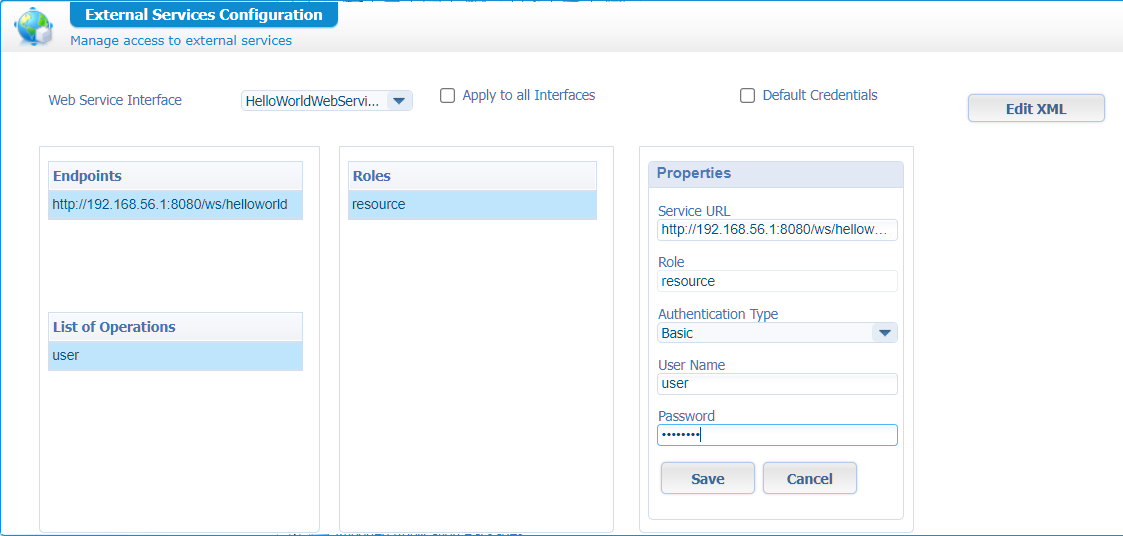Click the User Name text field
The height and width of the screenshot is (536, 1123).
tap(776, 384)
